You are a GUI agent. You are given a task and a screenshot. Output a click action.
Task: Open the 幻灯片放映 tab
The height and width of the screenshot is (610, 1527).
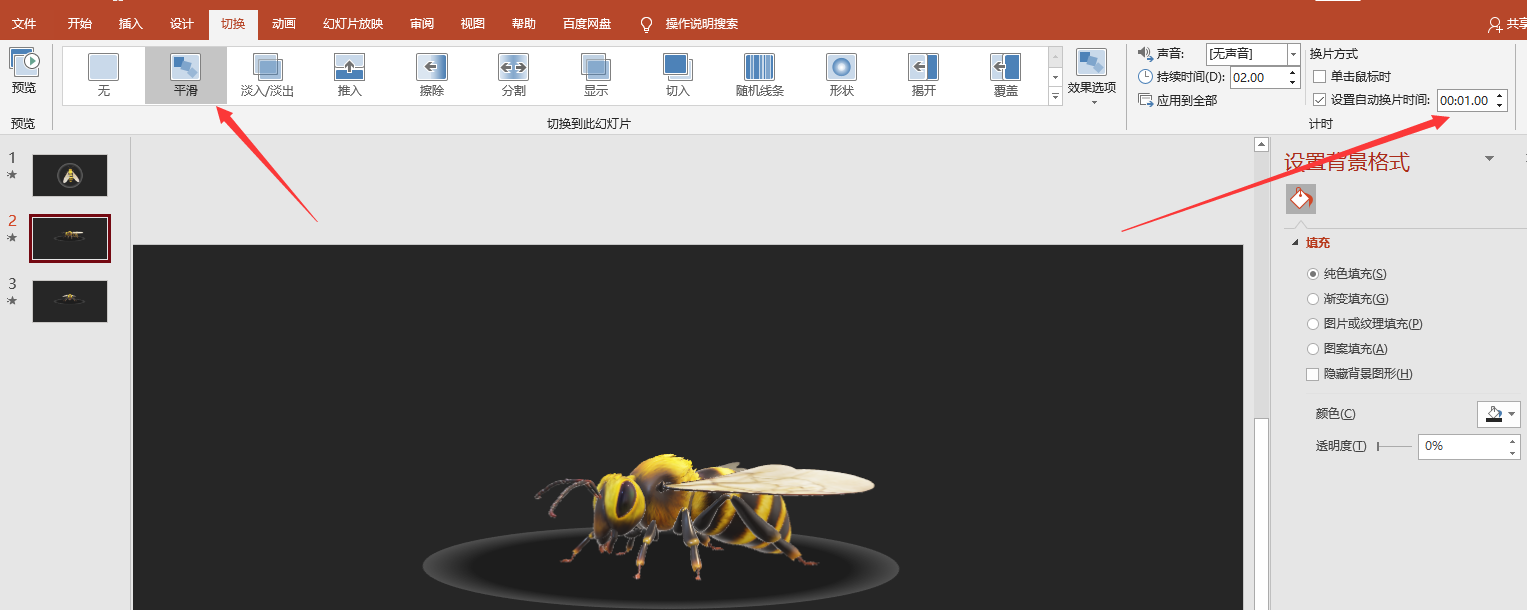click(353, 24)
